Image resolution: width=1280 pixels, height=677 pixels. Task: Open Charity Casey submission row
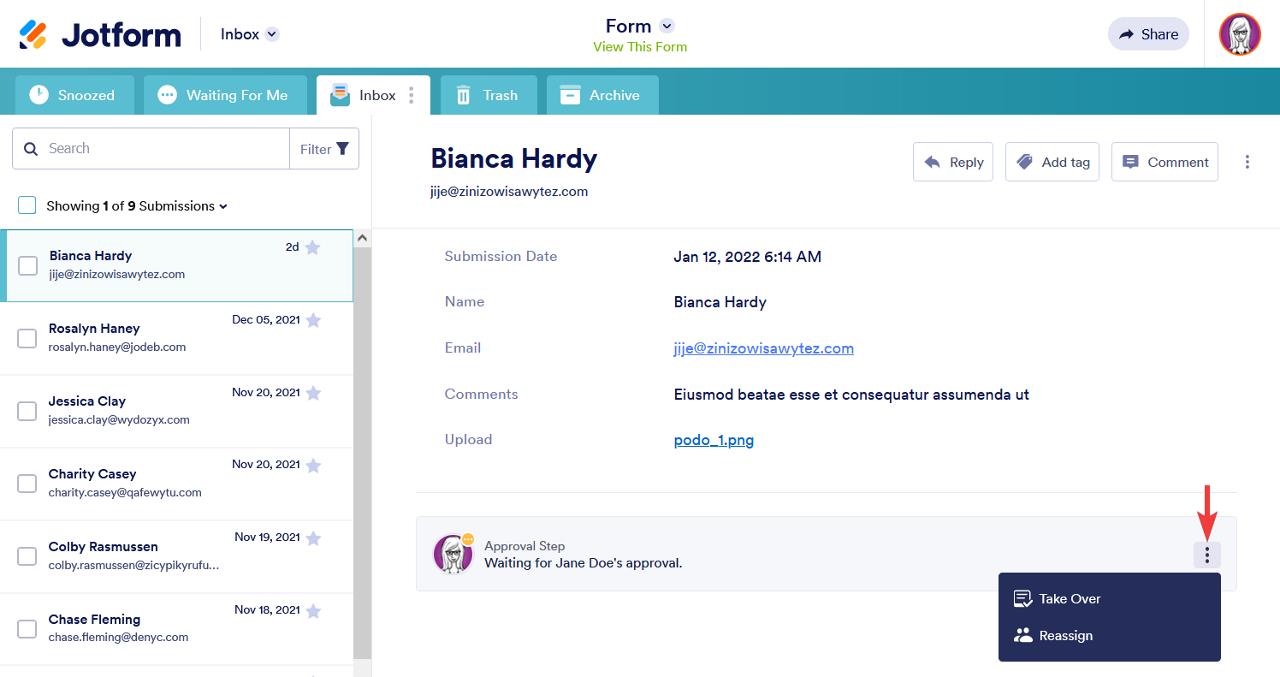(x=177, y=484)
